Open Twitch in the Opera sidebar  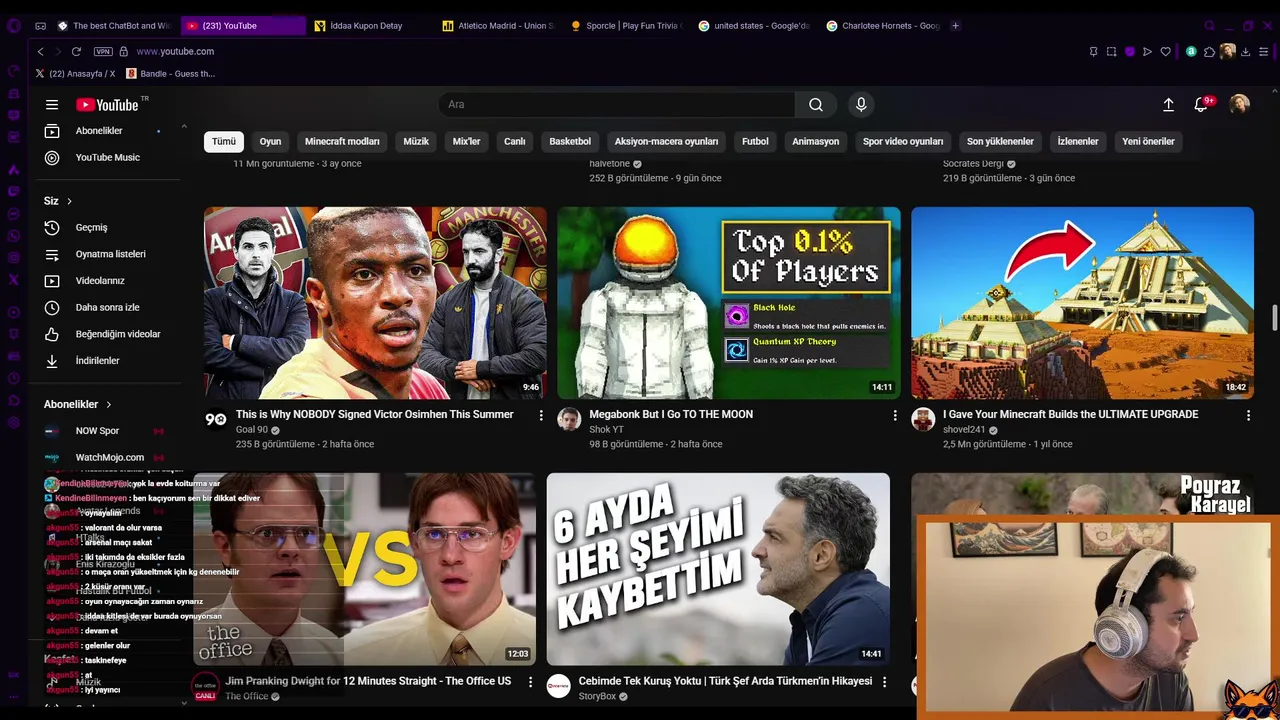(14, 191)
